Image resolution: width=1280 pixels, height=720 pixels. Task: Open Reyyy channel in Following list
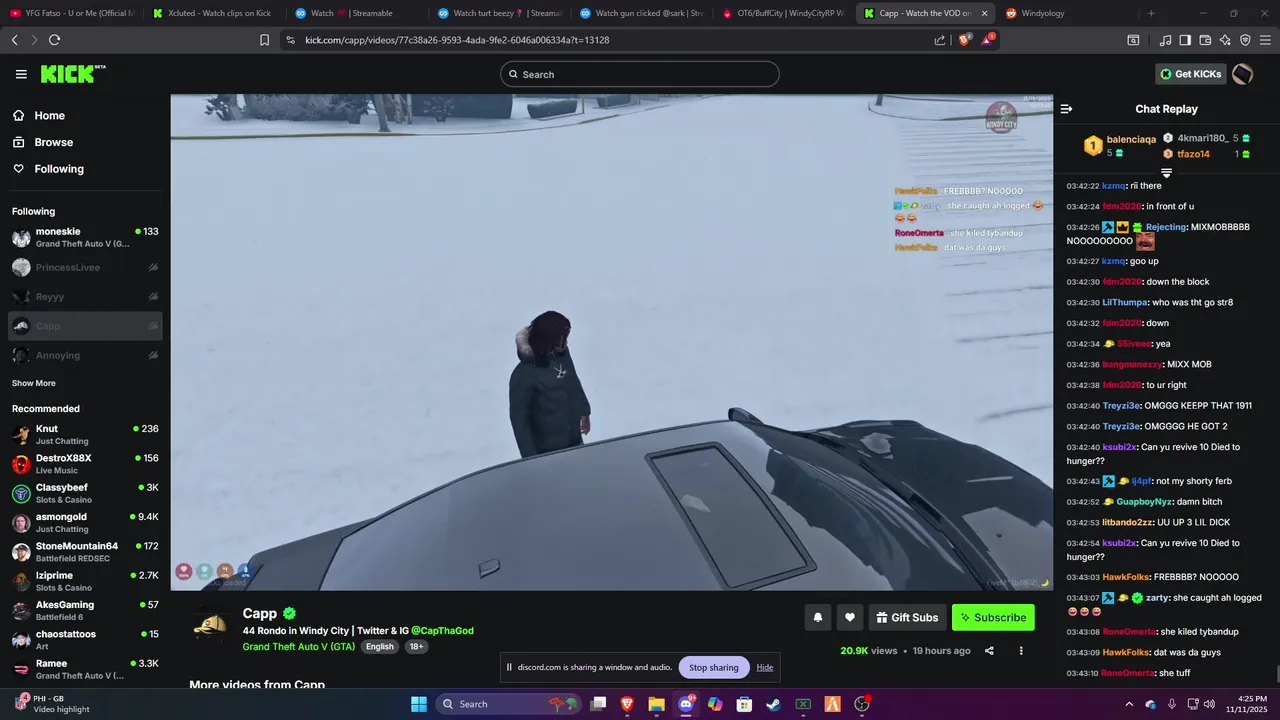[85, 297]
